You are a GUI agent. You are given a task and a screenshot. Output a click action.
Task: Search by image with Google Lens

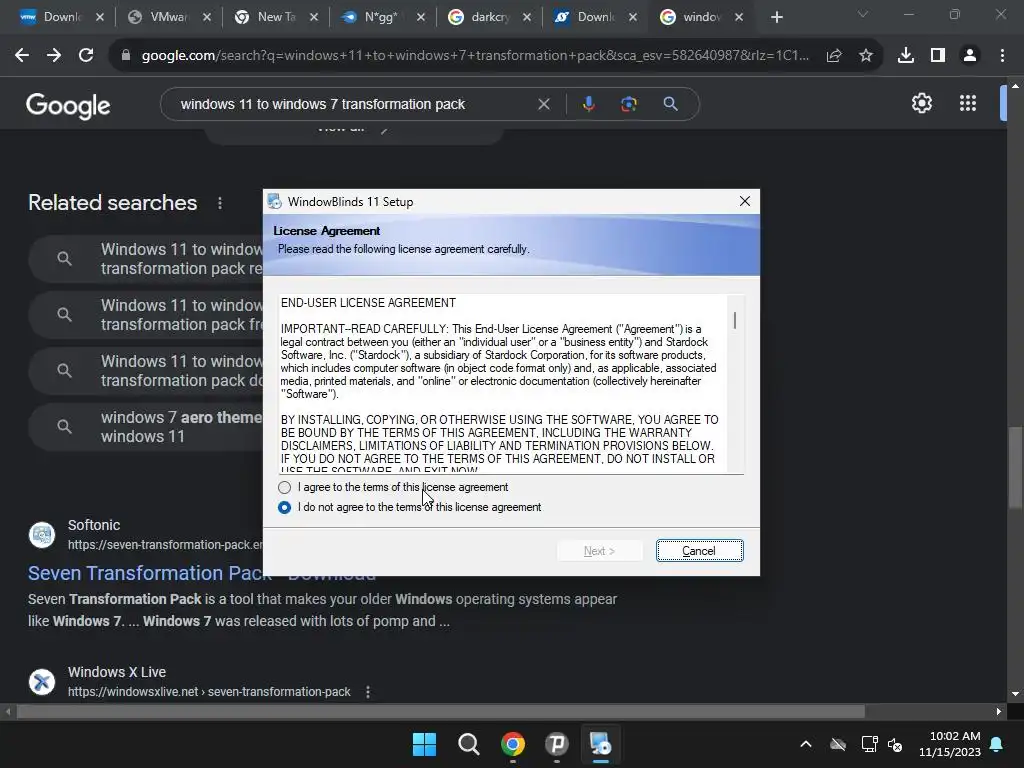point(629,104)
